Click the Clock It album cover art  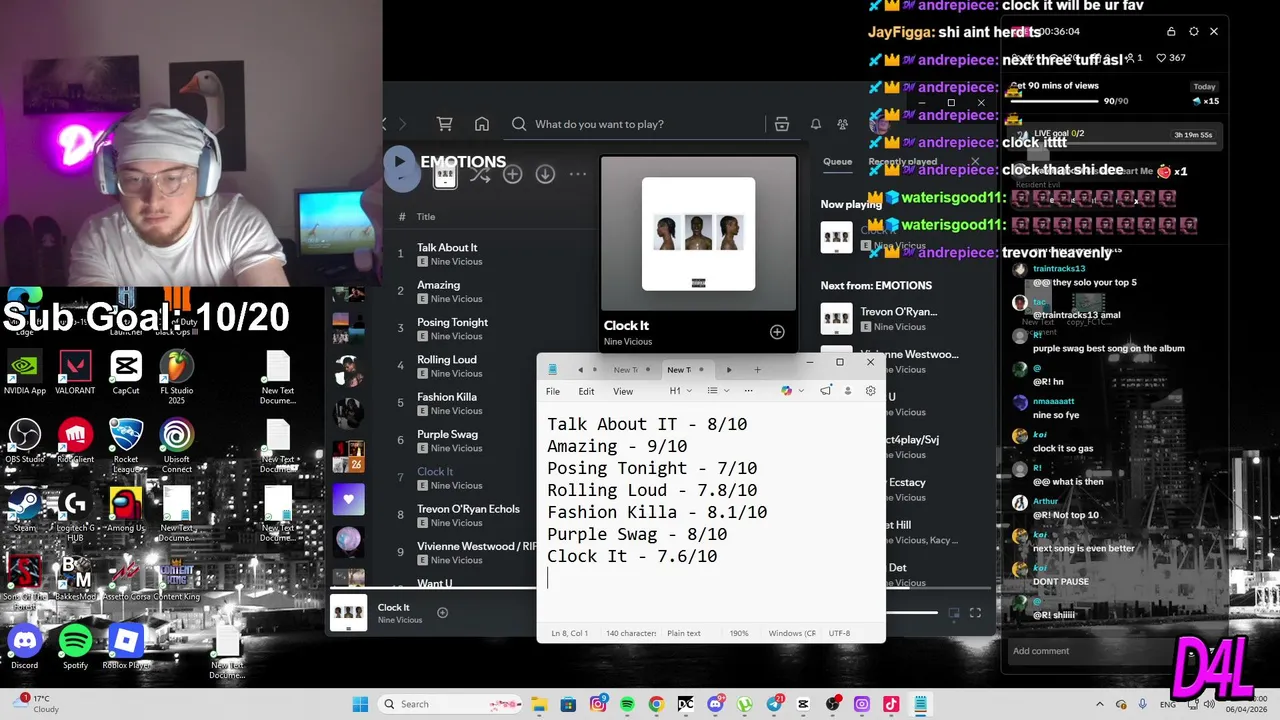(x=698, y=234)
